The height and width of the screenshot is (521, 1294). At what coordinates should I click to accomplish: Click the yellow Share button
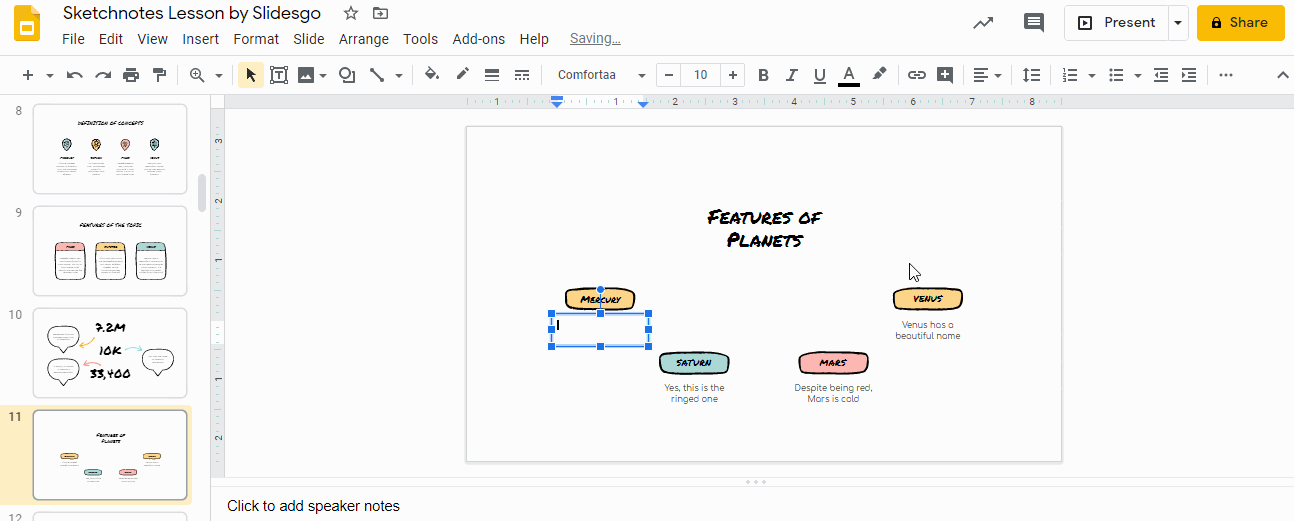point(1240,23)
